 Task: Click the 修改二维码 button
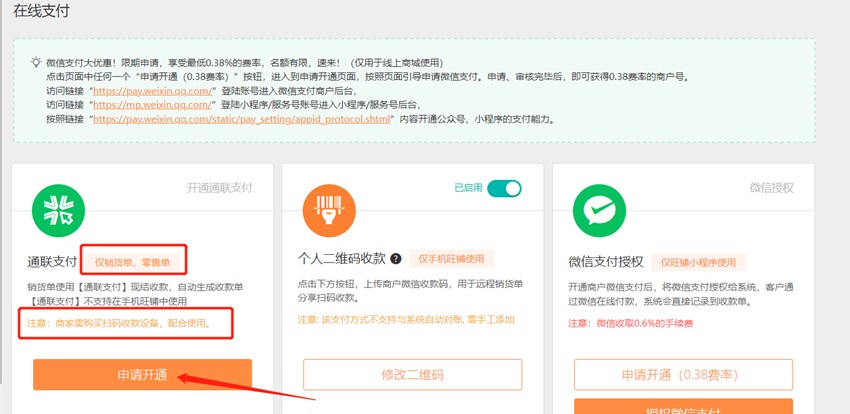[412, 374]
